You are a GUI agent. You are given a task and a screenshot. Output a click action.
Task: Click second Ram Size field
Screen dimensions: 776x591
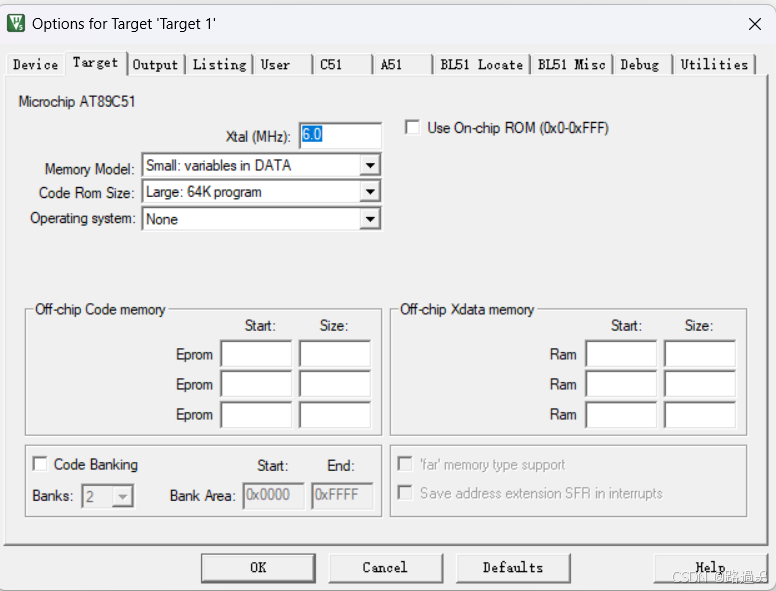700,384
